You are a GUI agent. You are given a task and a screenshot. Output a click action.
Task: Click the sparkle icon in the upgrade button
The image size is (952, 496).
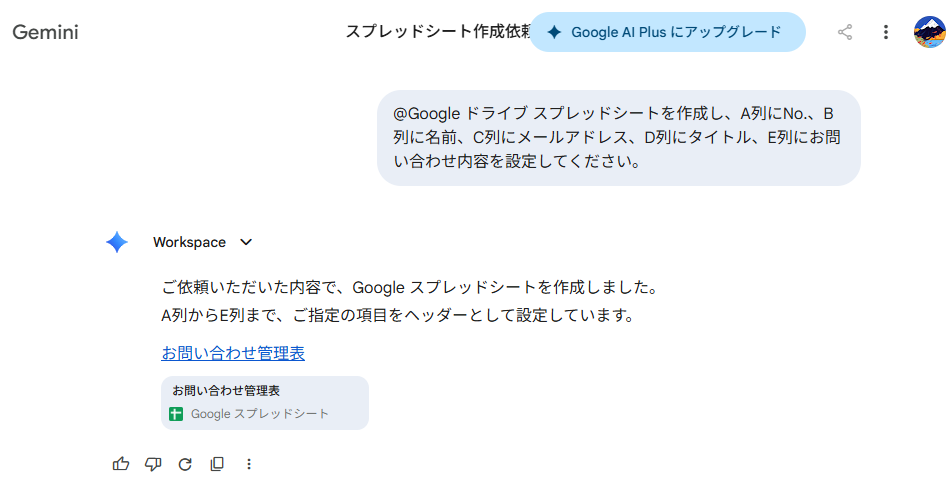(x=554, y=32)
